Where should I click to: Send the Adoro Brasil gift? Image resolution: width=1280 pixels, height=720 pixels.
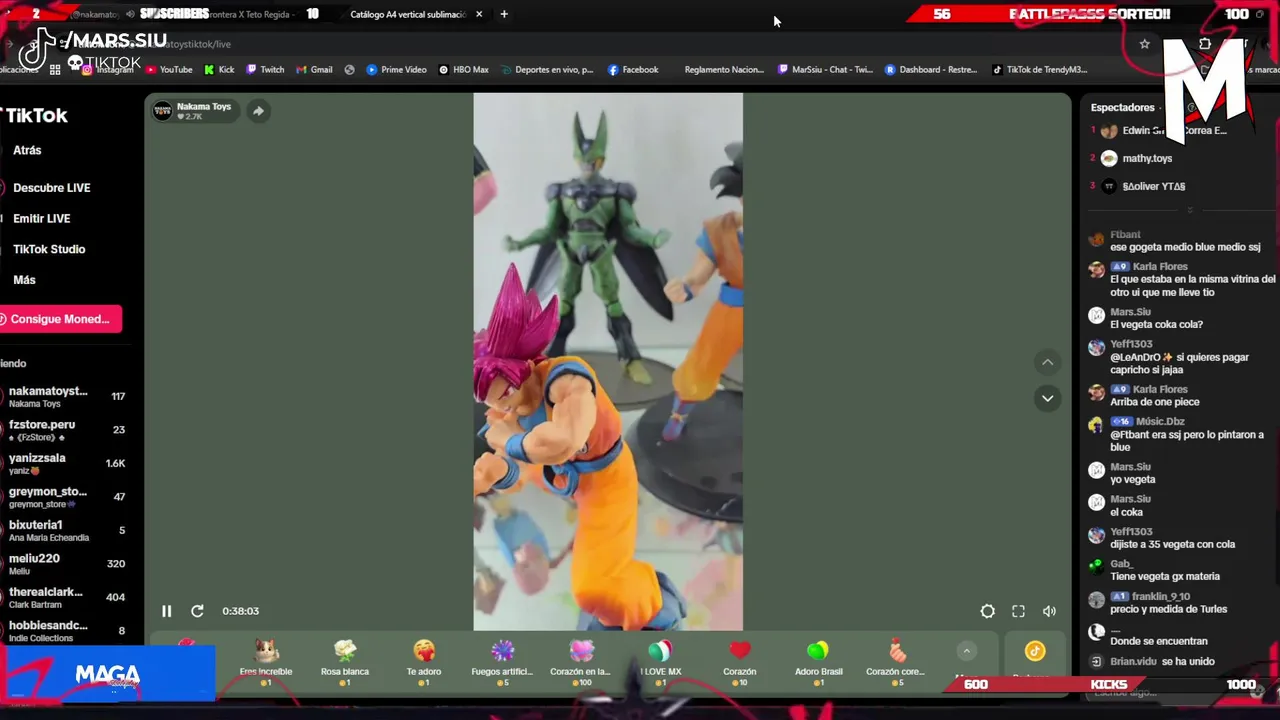tap(818, 662)
